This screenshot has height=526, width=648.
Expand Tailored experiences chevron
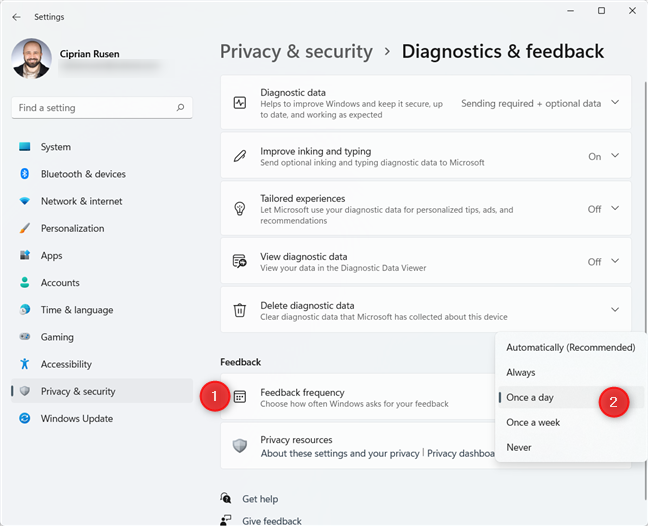click(615, 208)
